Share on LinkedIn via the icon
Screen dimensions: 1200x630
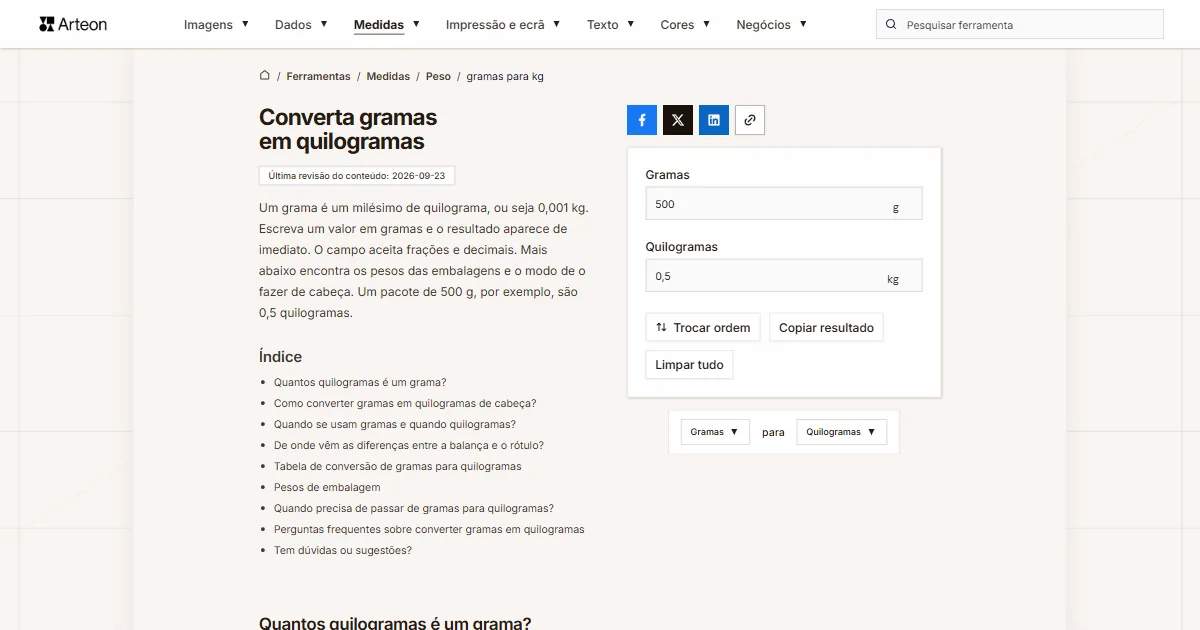tap(714, 120)
